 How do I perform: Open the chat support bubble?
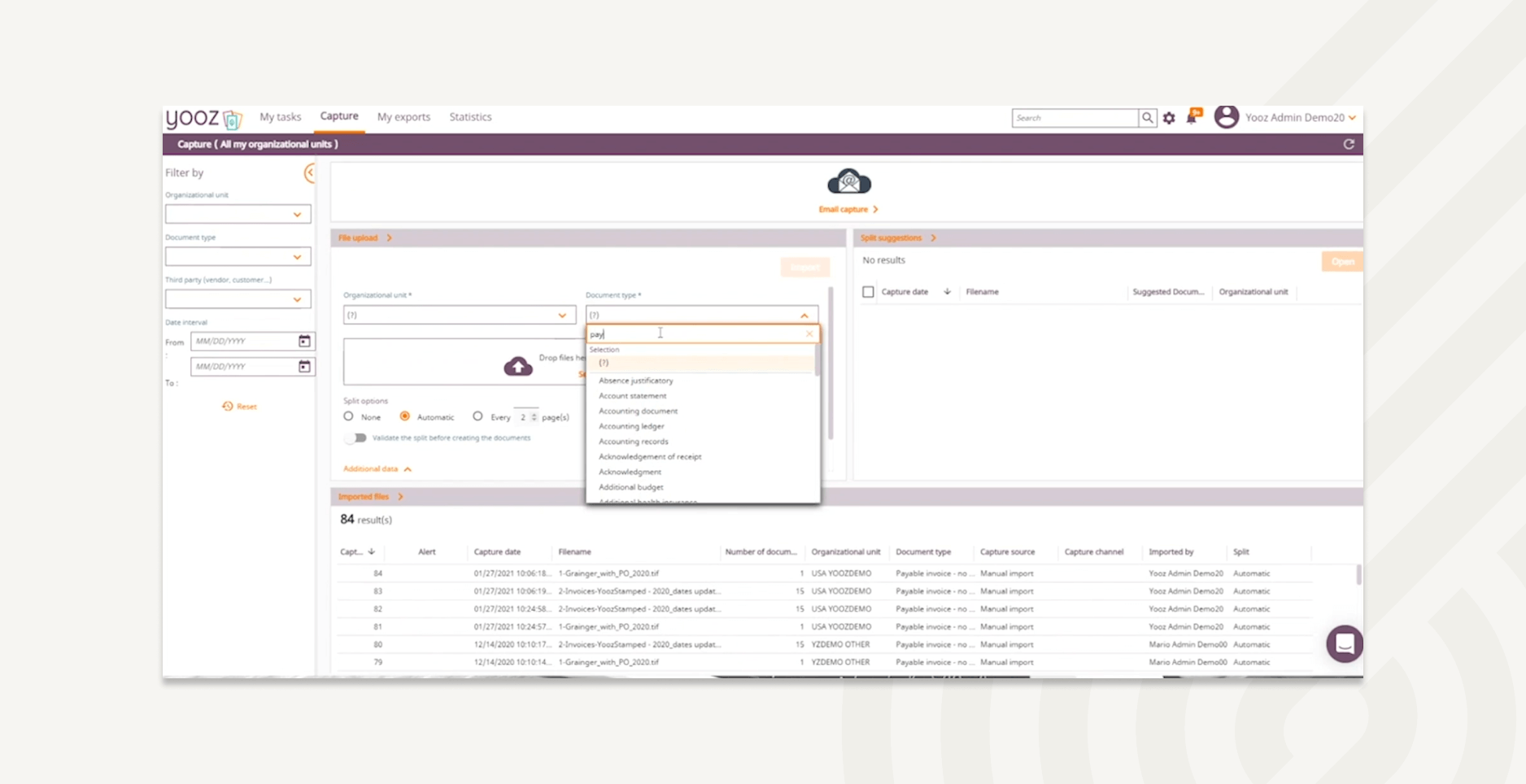click(x=1345, y=644)
